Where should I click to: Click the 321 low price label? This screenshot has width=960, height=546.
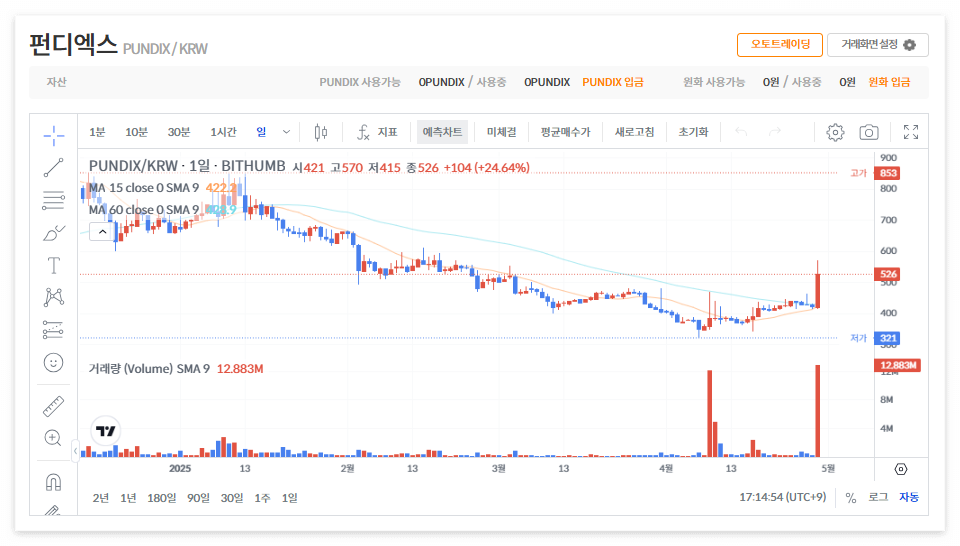pyautogui.click(x=888, y=338)
